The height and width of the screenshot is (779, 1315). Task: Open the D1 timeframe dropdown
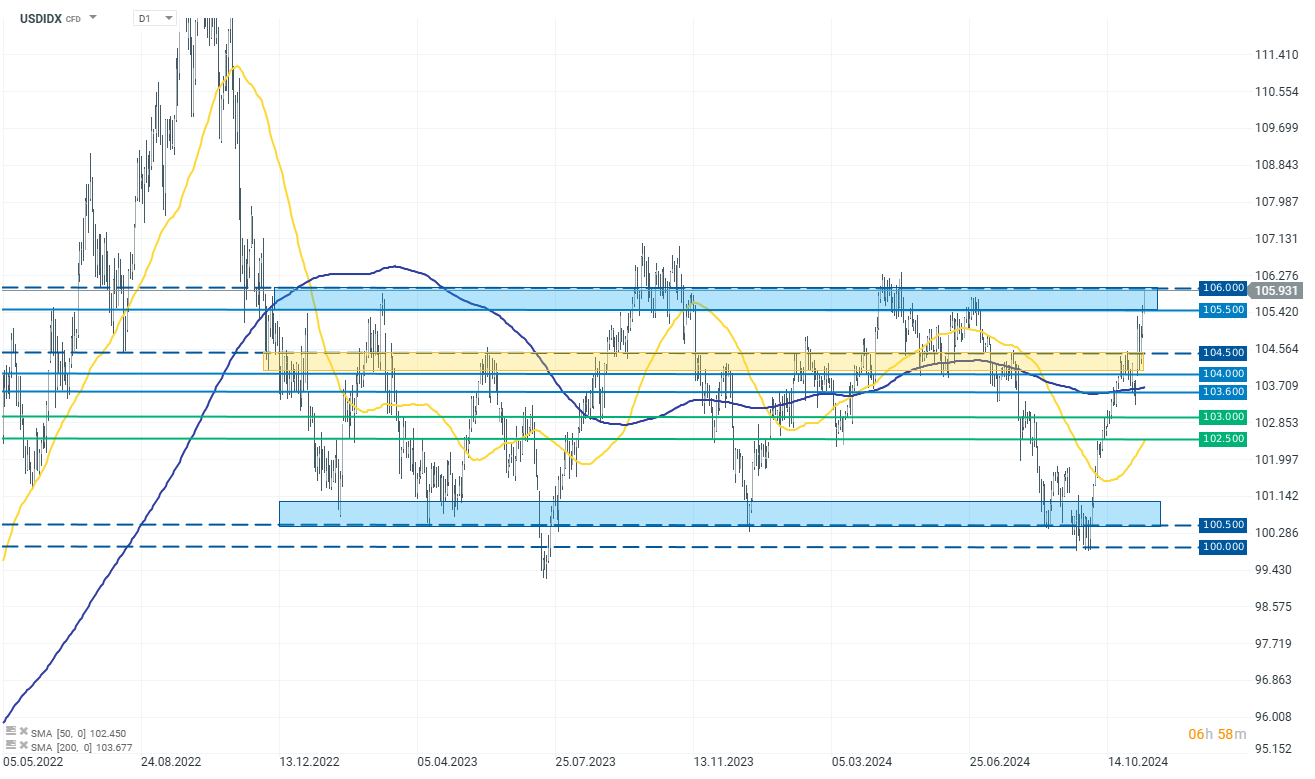point(154,18)
